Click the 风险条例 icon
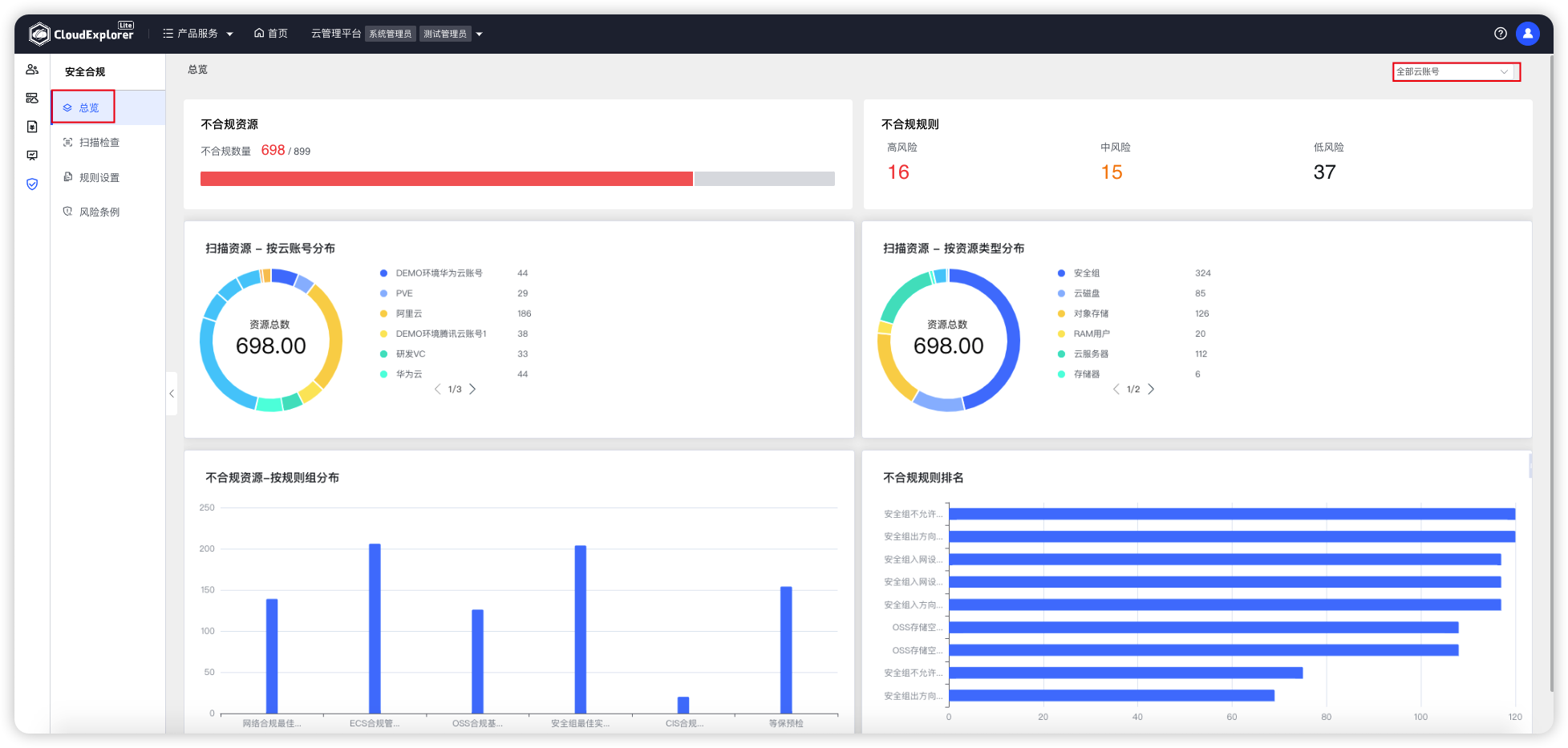This screenshot has width=1568, height=748. (x=68, y=212)
